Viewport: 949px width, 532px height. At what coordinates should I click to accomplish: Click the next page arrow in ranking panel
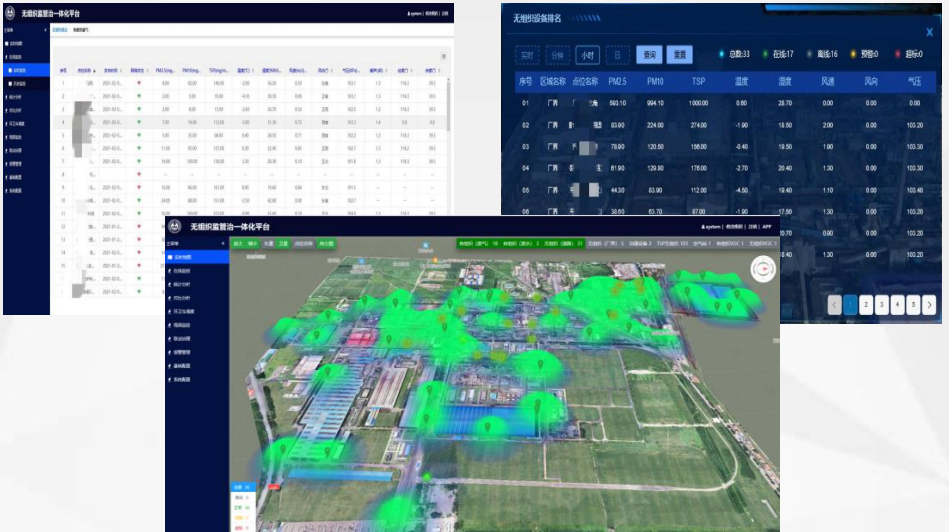[930, 305]
